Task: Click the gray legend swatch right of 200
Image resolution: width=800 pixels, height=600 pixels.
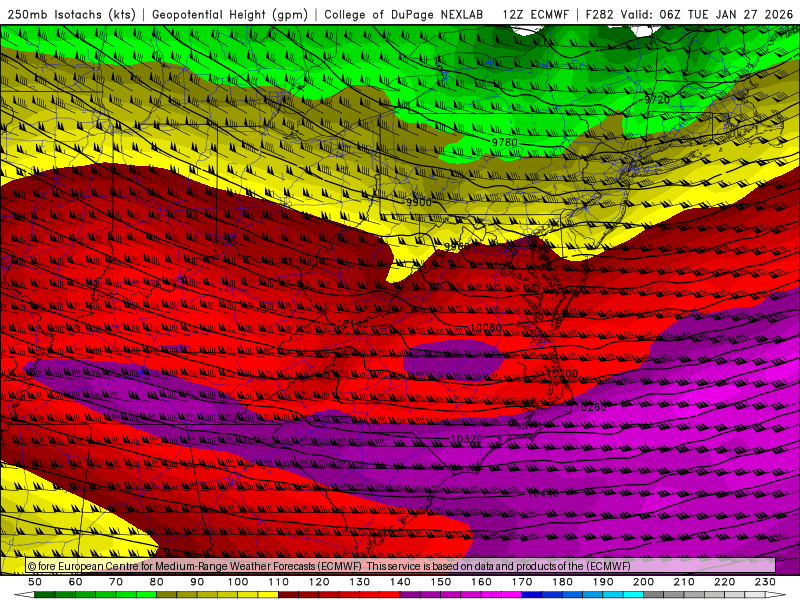Action: (x=654, y=595)
